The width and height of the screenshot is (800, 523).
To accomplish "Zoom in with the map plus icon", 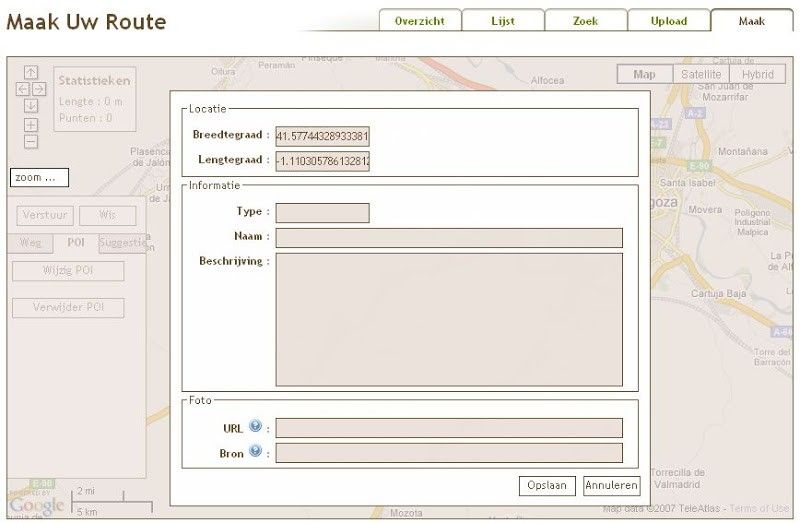I will point(31,125).
